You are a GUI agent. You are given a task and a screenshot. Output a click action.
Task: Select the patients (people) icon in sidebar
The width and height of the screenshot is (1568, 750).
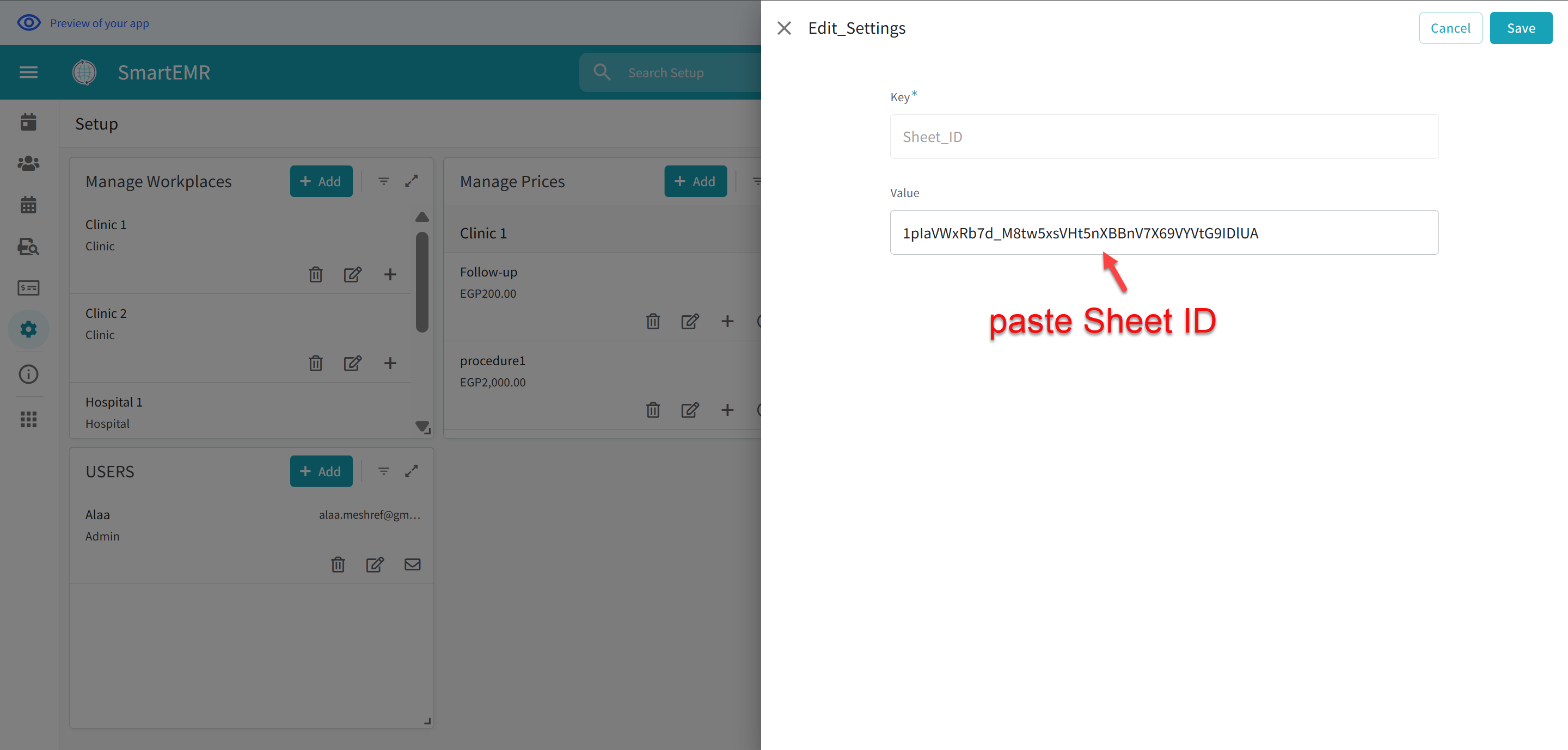[28, 163]
